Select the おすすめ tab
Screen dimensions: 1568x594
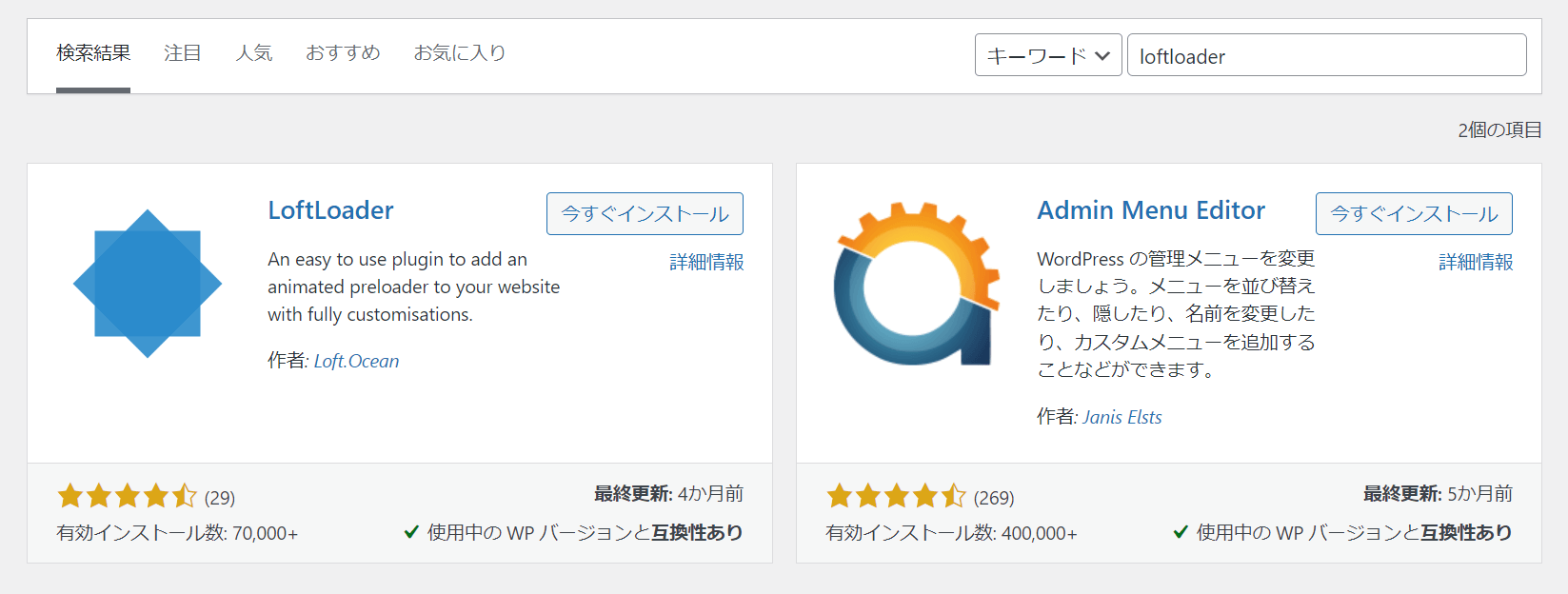click(x=343, y=53)
